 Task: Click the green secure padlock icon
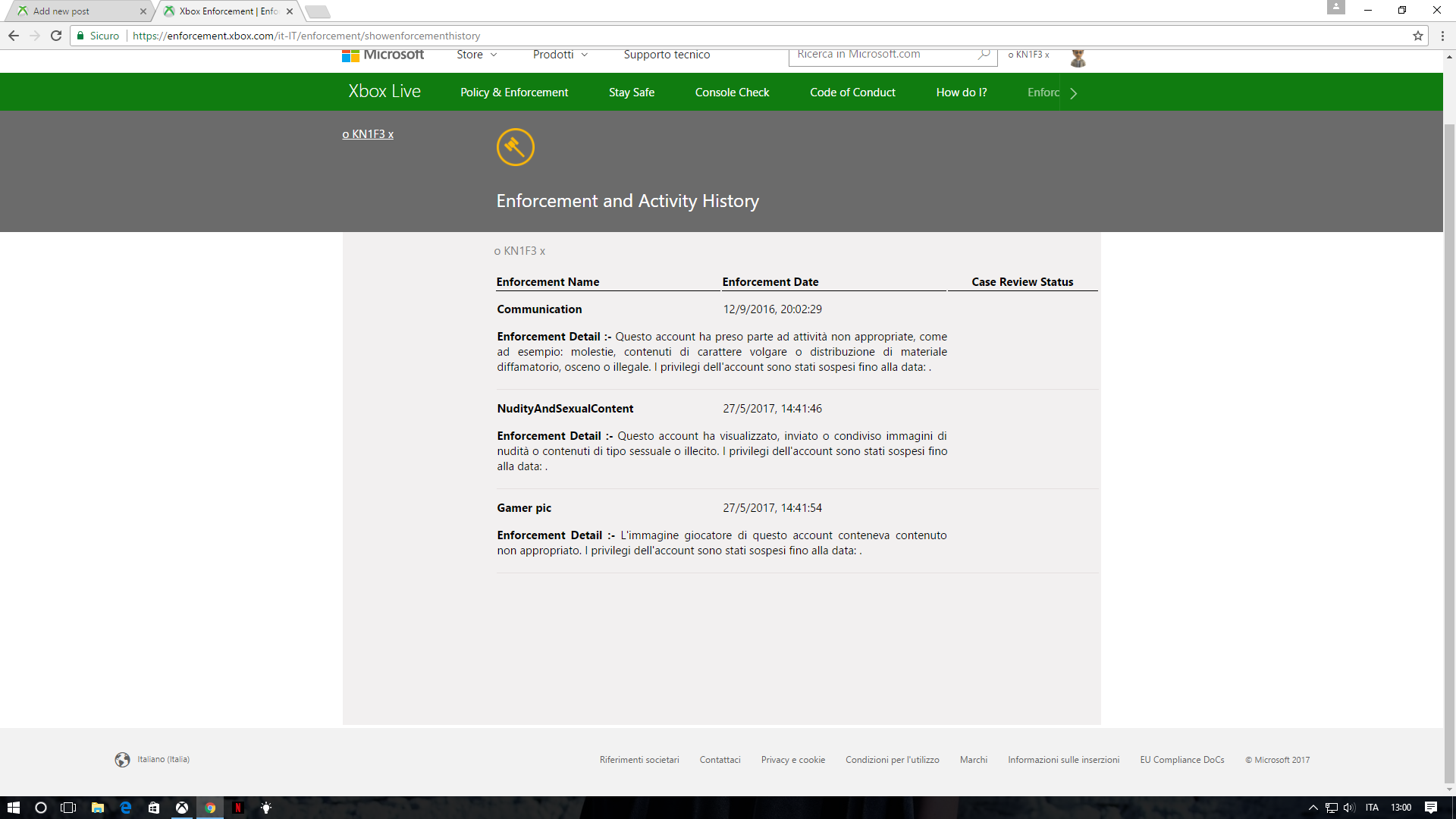[x=80, y=36]
